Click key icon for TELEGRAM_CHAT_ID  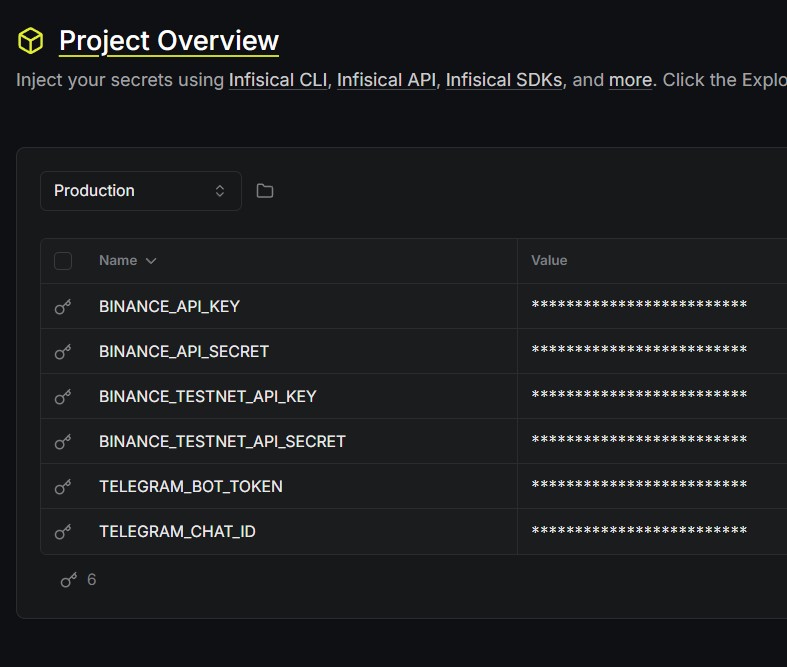(63, 531)
